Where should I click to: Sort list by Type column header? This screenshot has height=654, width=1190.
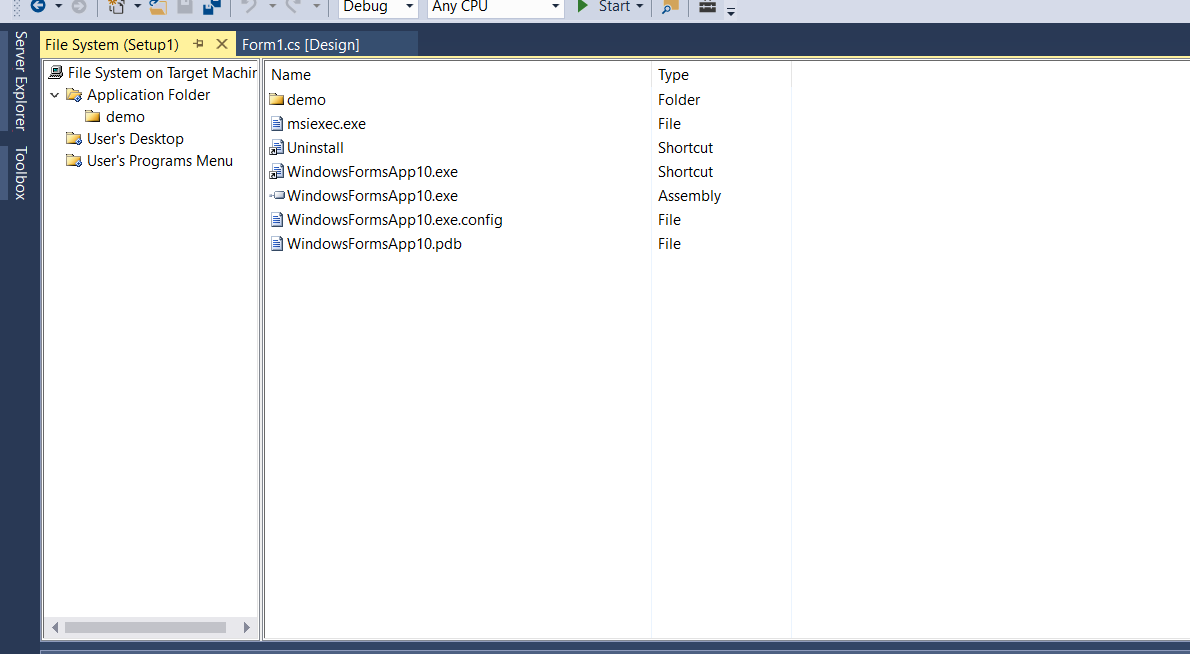pyautogui.click(x=721, y=74)
